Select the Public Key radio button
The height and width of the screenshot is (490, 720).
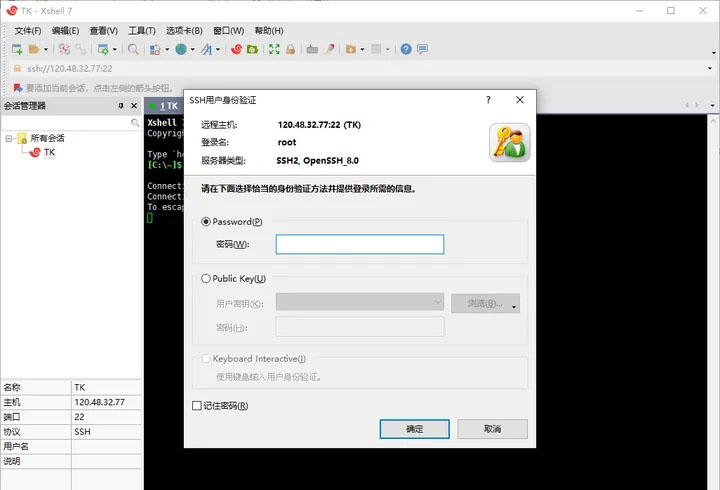206,278
